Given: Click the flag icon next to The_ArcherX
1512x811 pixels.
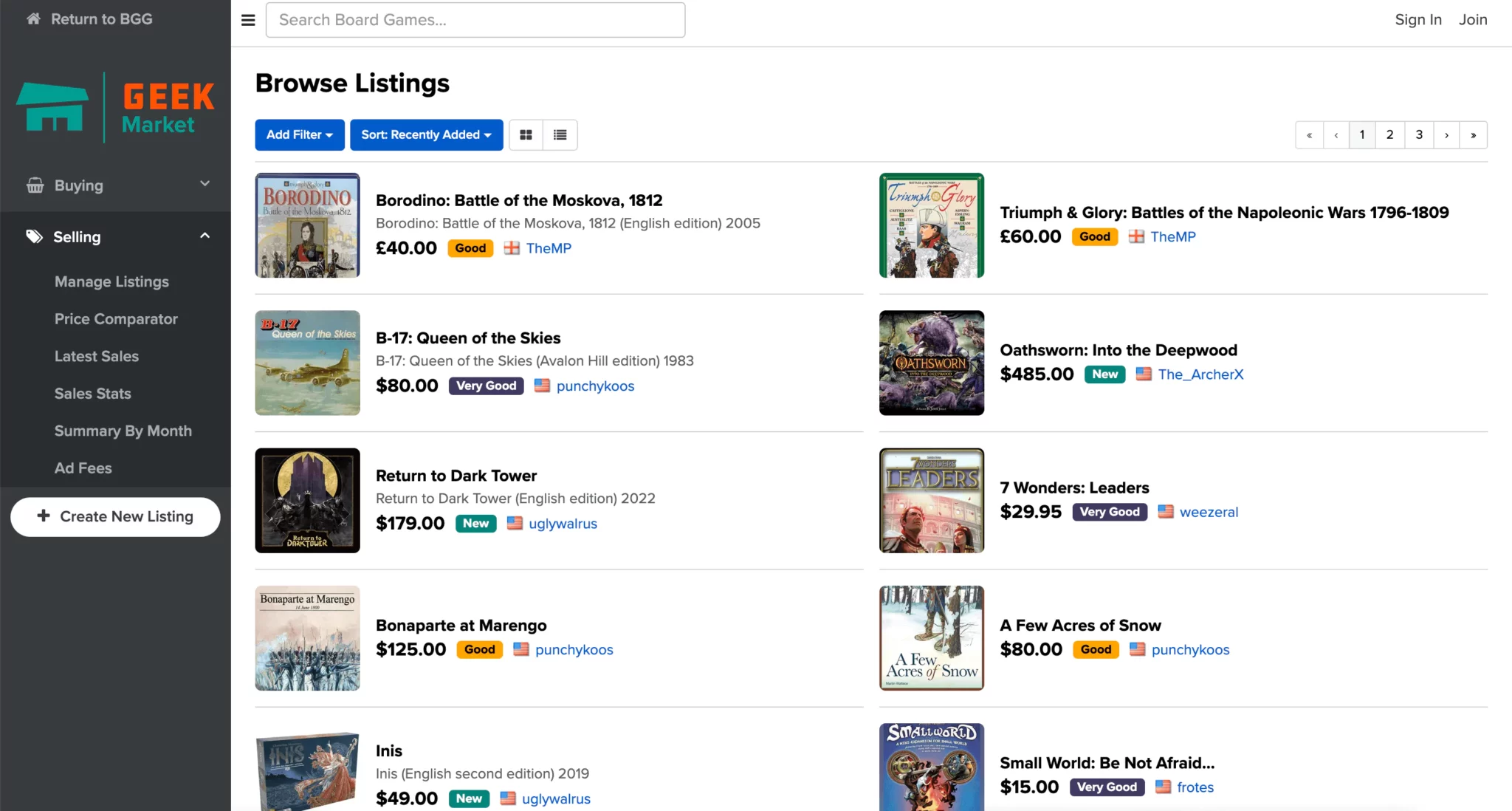Looking at the screenshot, I should tap(1144, 374).
